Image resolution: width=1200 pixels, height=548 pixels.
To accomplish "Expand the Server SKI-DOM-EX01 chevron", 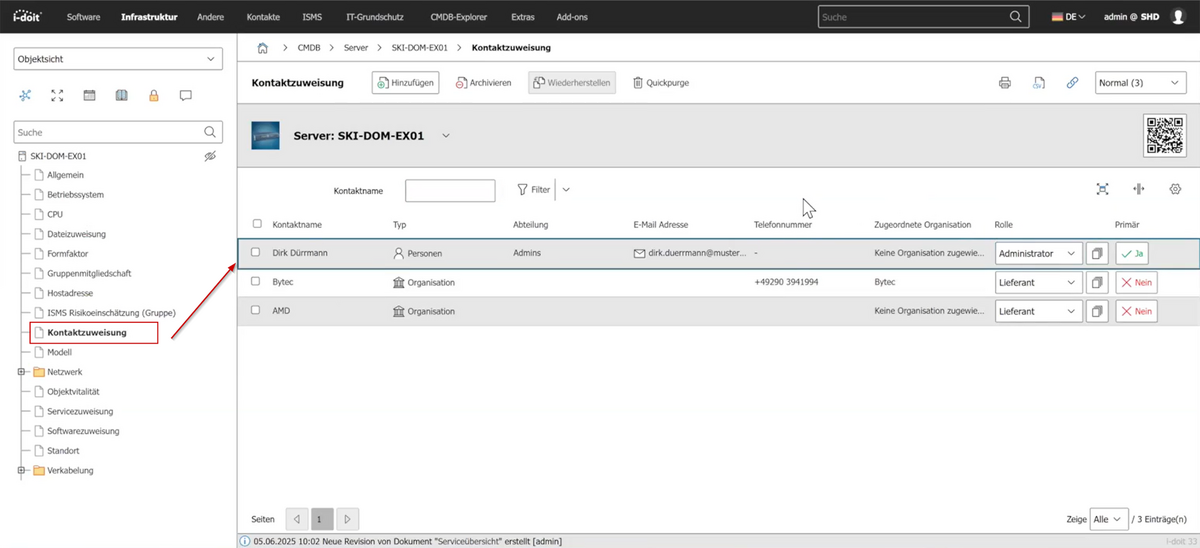I will (446, 135).
